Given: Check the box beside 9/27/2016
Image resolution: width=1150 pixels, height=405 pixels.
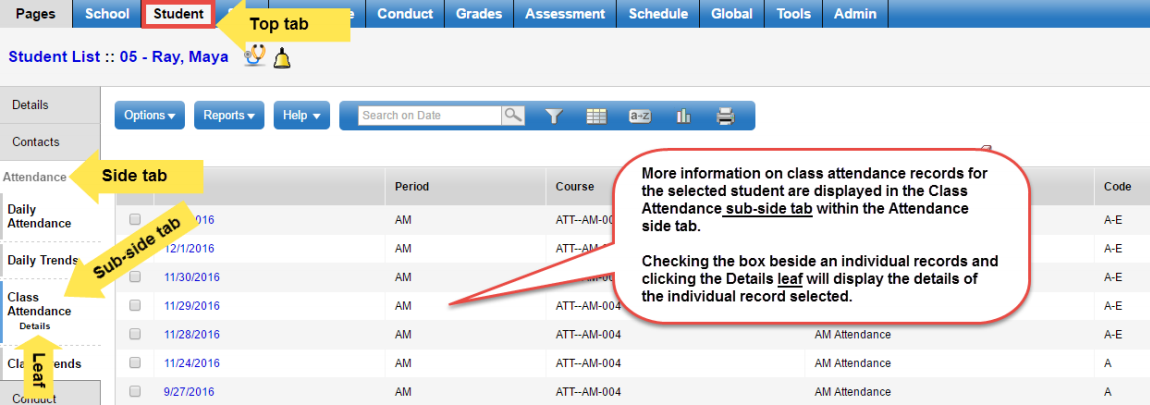Looking at the screenshot, I should (x=135, y=391).
